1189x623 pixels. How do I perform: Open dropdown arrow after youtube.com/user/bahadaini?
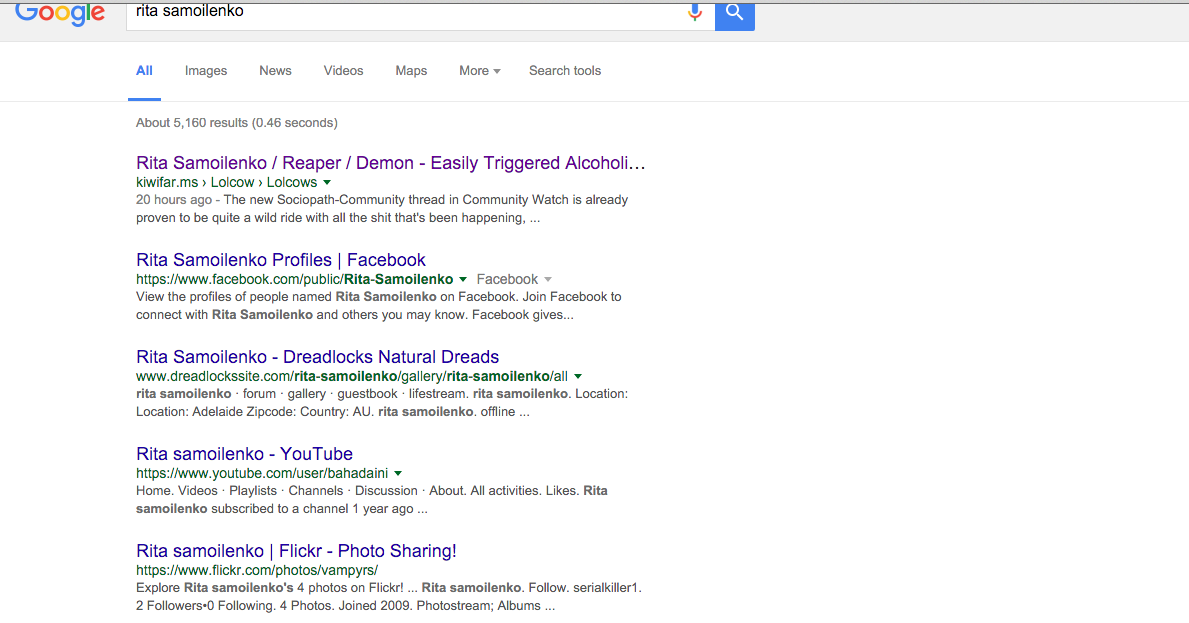[x=398, y=474]
